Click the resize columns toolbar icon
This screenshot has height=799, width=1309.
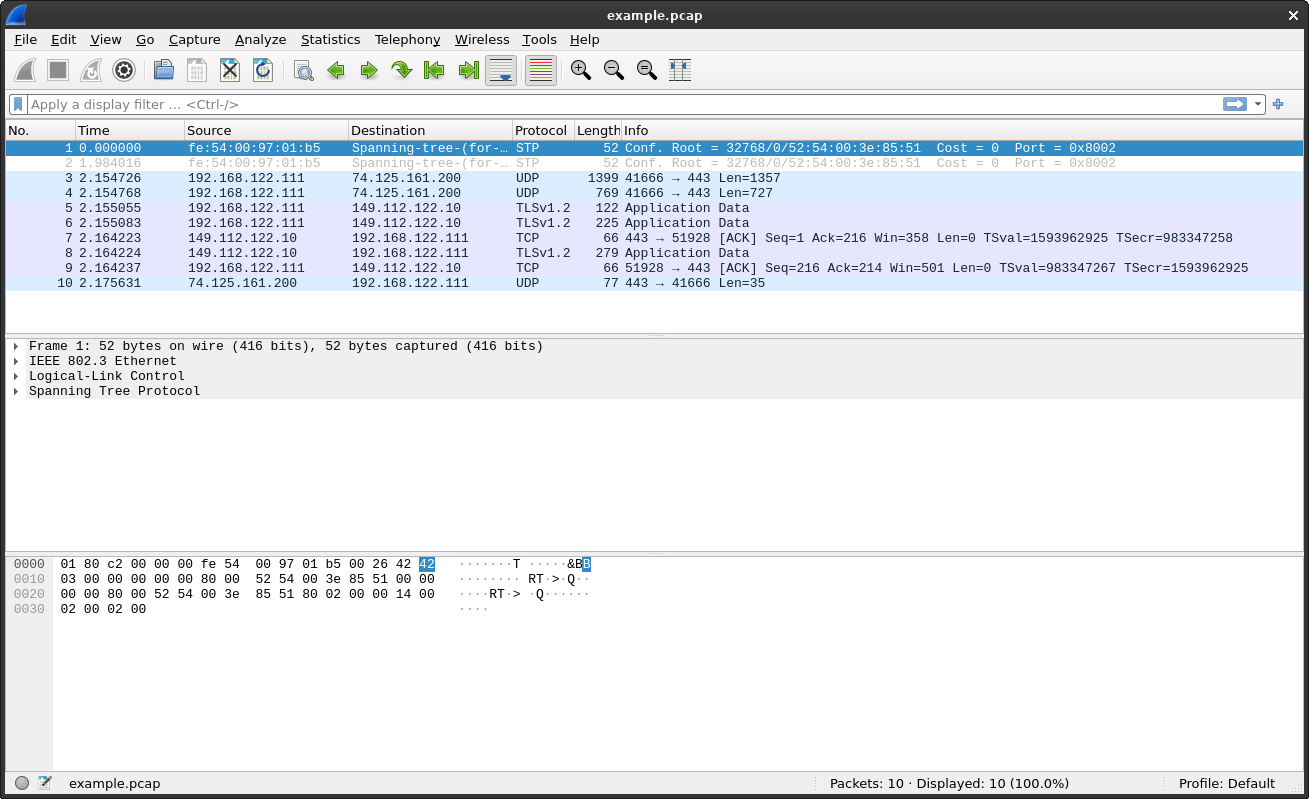click(680, 70)
